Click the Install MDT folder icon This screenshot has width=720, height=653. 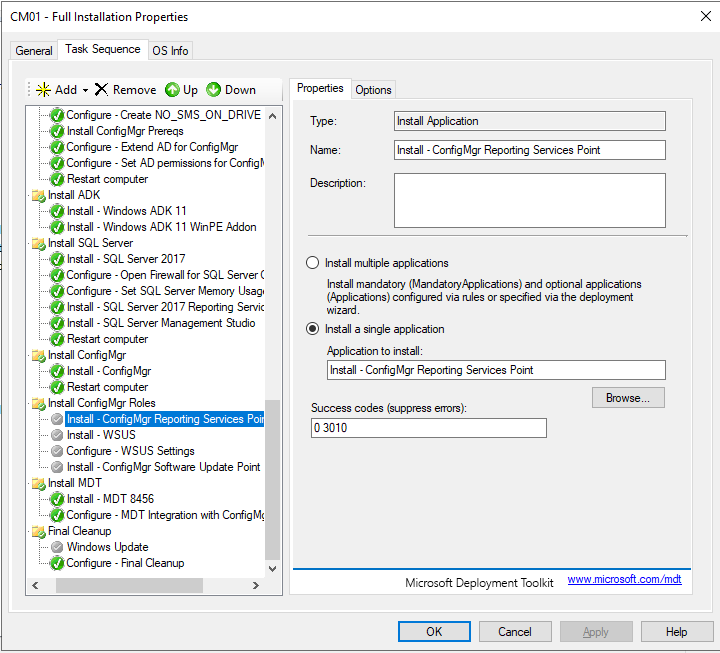click(39, 484)
